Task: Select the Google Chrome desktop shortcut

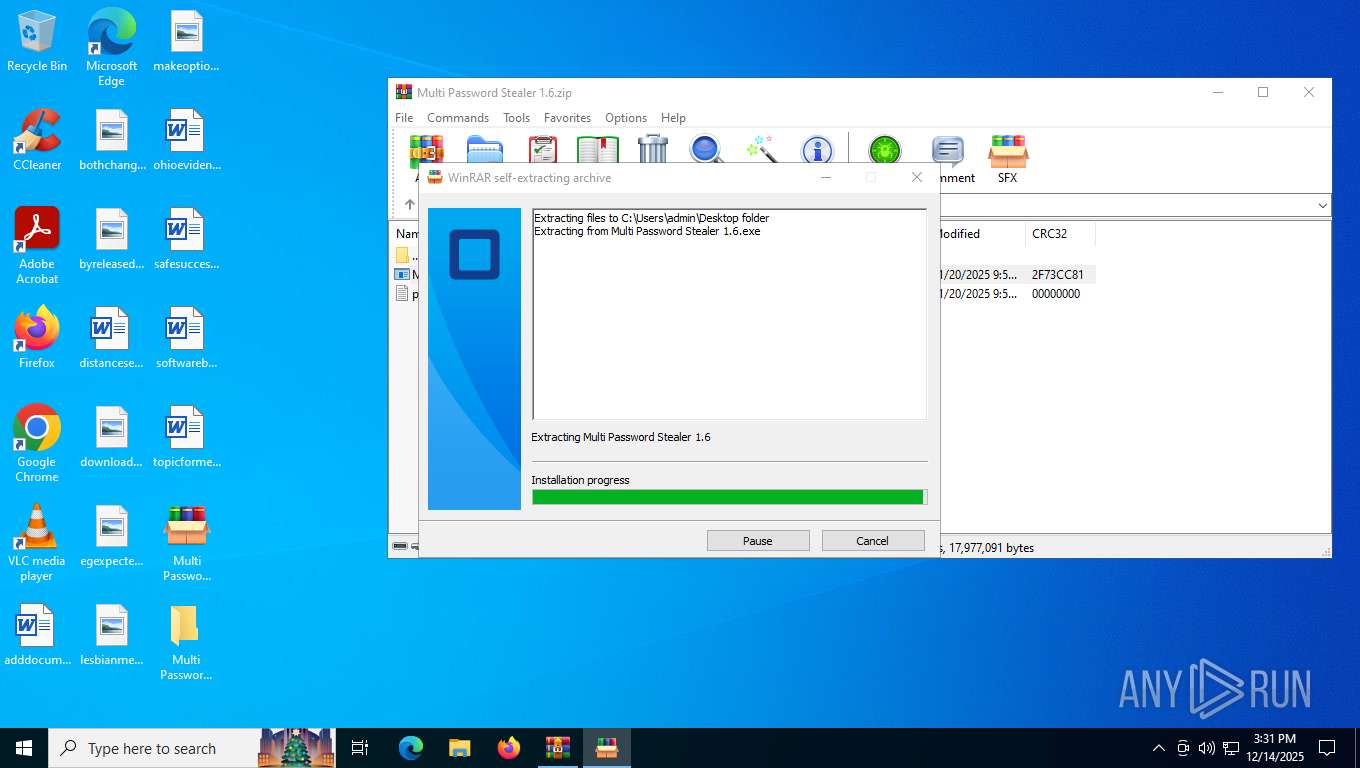Action: [x=37, y=444]
